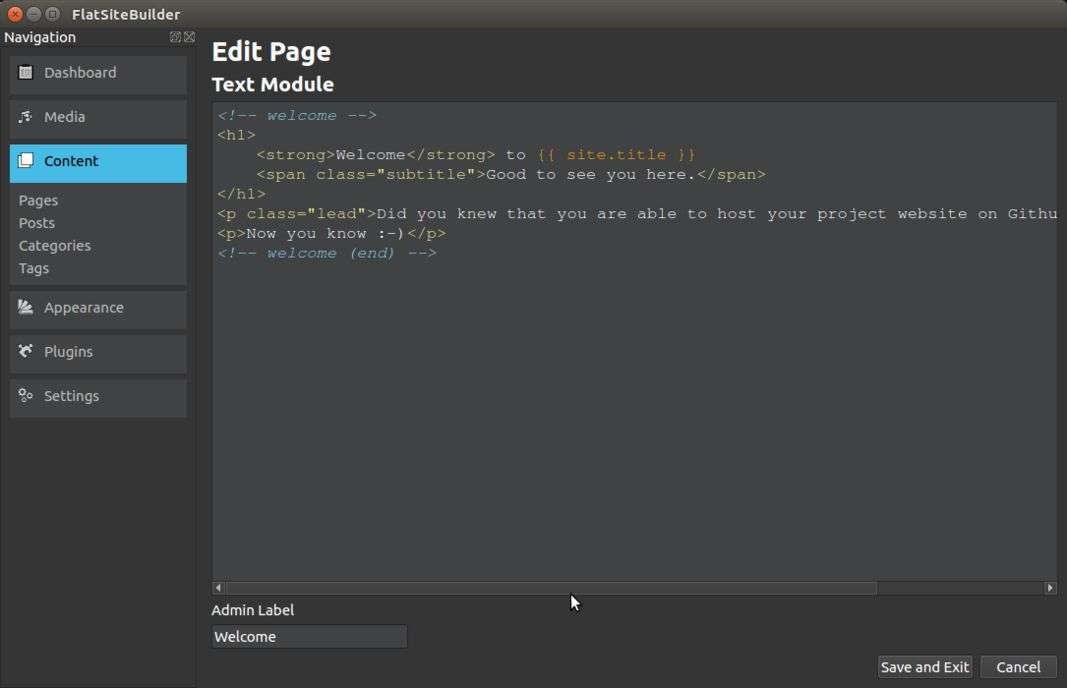Select Categories in the Content submenu
Viewport: 1067px width, 688px height.
(55, 246)
